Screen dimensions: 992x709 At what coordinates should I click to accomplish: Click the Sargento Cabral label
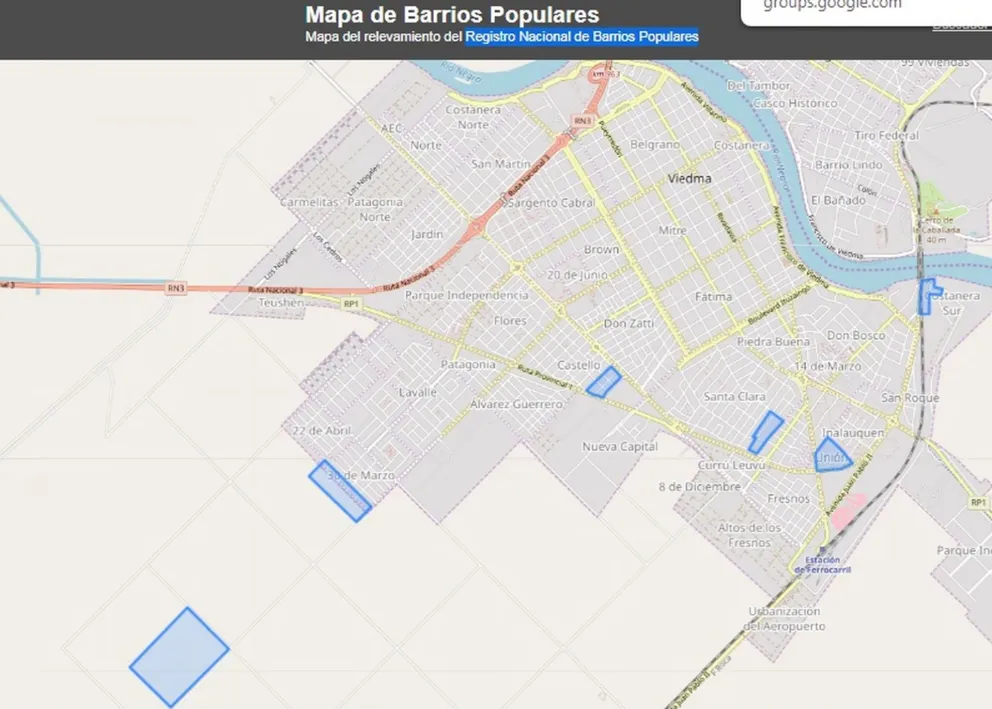tap(551, 203)
